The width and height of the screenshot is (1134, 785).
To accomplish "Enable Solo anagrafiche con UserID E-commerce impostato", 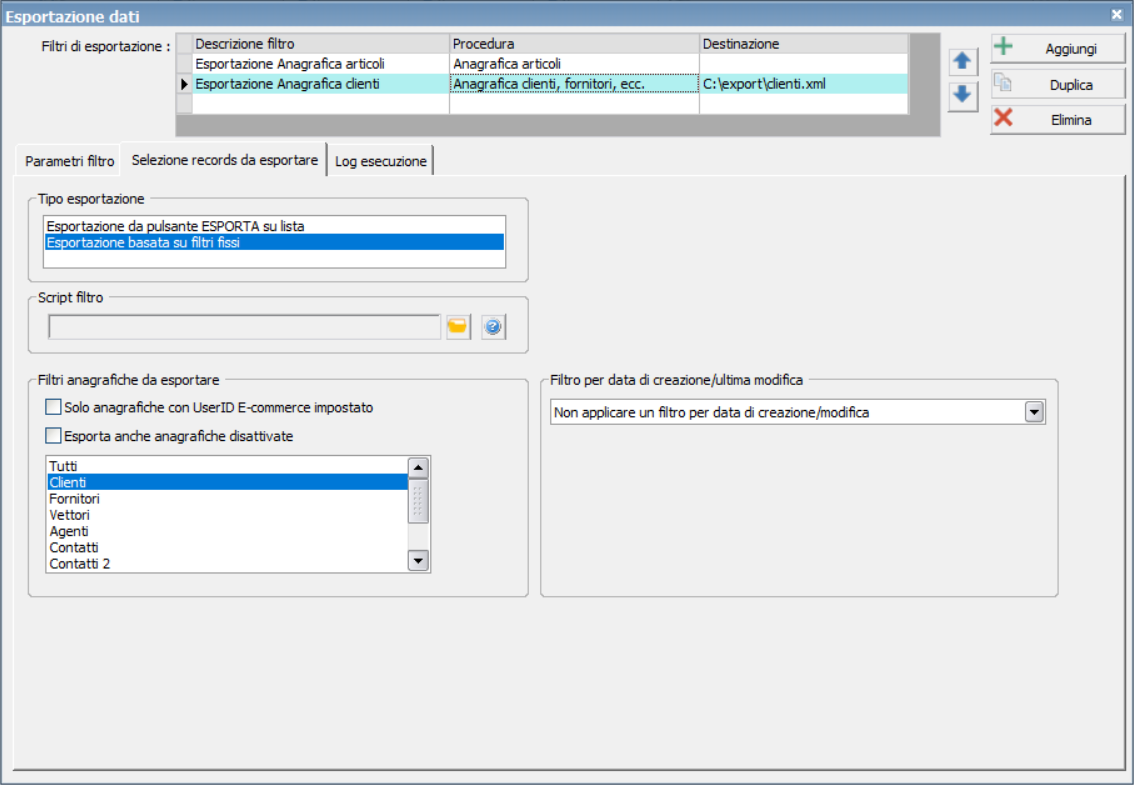I will point(54,407).
